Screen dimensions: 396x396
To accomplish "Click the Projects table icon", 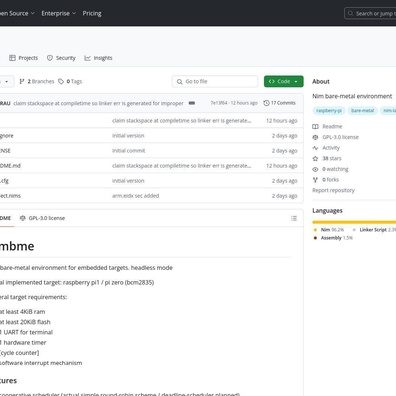I will click(x=12, y=58).
